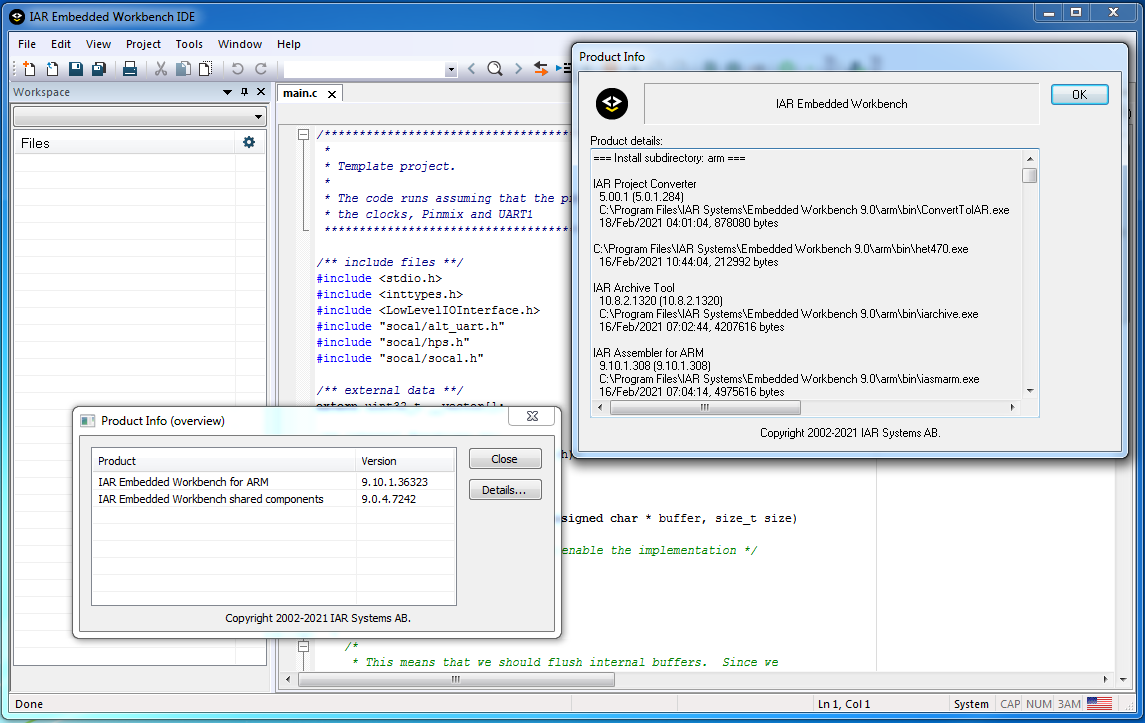The width and height of the screenshot is (1145, 723).
Task: Click Close in Product Info overview
Action: [504, 459]
